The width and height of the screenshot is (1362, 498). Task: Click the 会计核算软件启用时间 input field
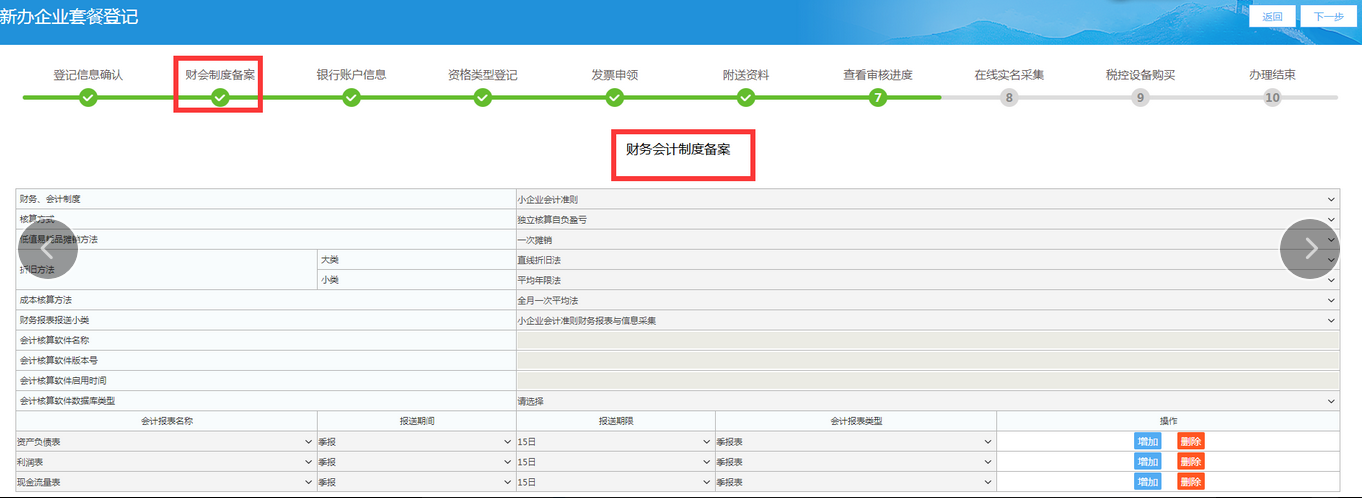coord(927,380)
